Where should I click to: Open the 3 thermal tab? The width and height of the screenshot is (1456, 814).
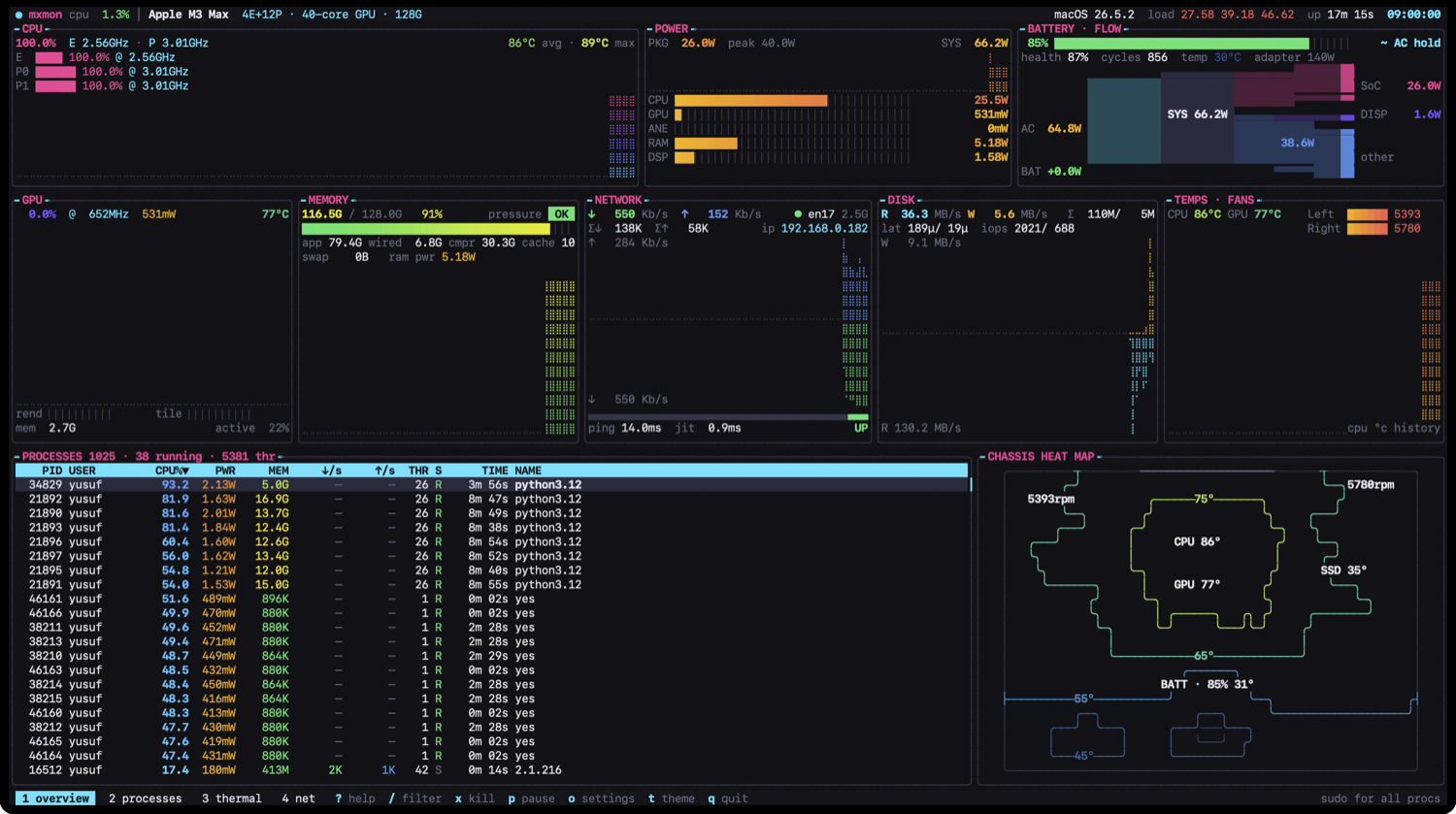point(232,798)
